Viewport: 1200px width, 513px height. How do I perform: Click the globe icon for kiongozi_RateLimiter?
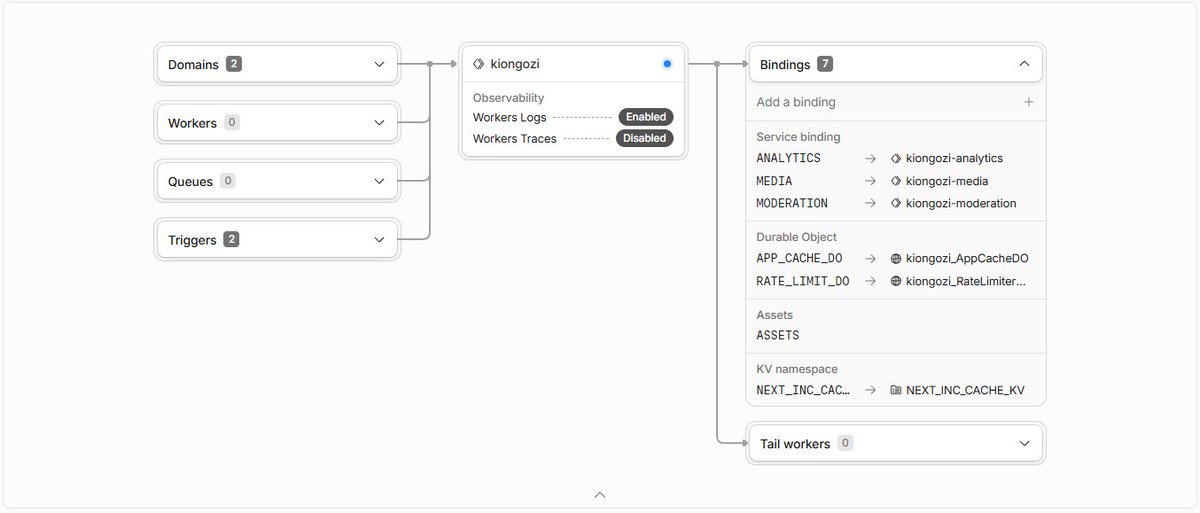pos(896,281)
